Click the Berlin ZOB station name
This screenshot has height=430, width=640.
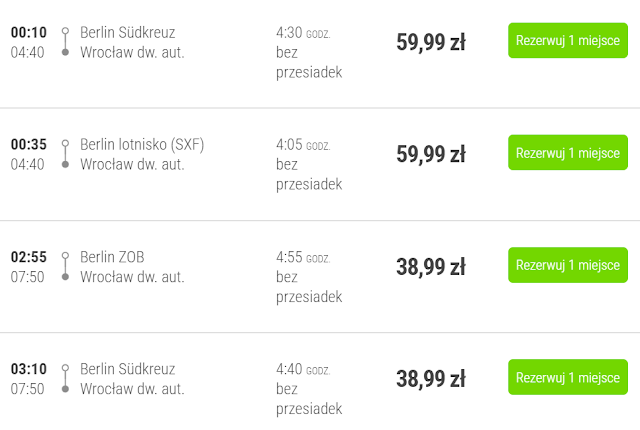tap(112, 257)
